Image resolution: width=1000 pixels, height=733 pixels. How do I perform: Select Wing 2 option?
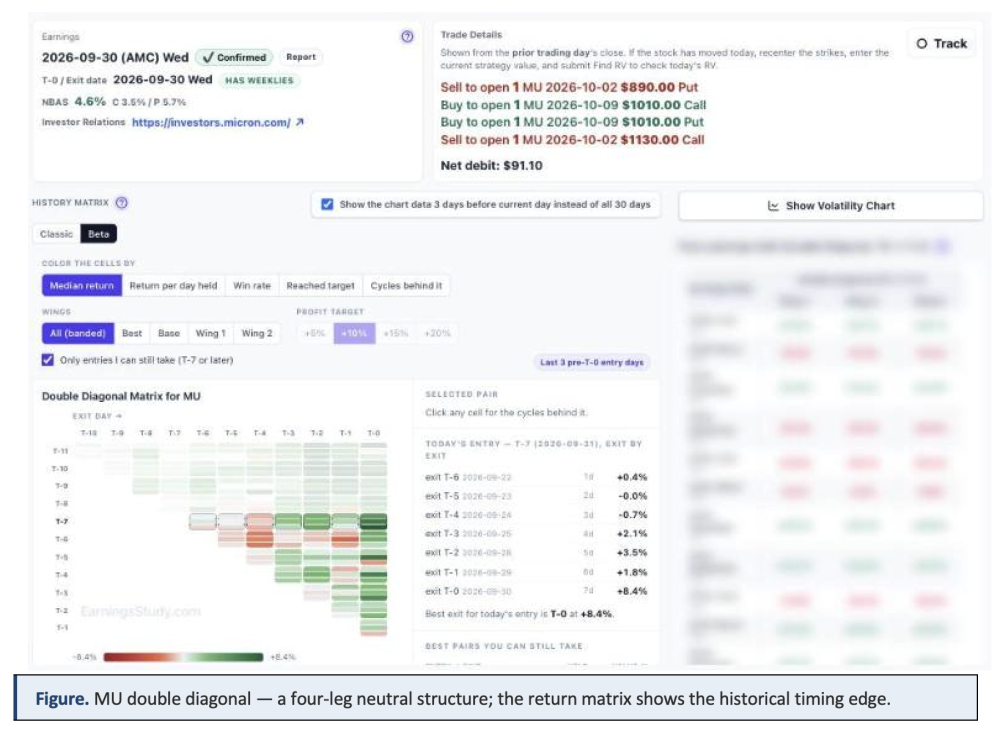[x=257, y=333]
